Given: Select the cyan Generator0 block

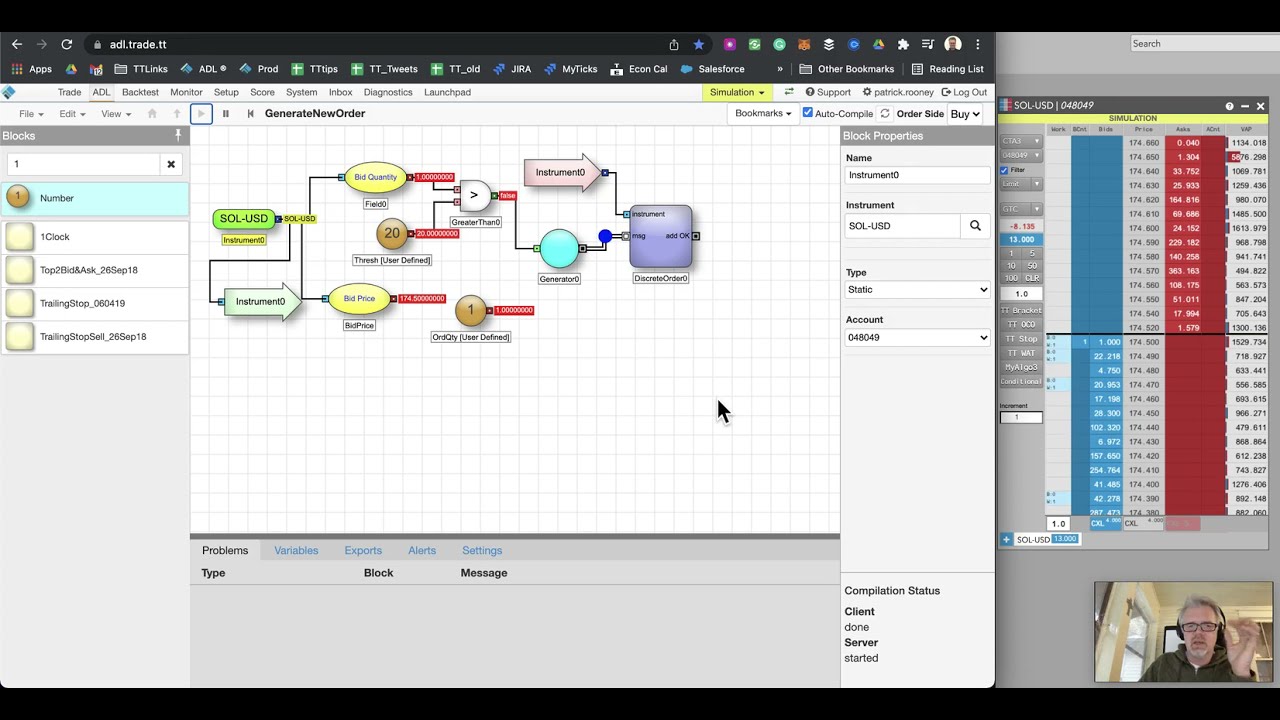Looking at the screenshot, I should click(559, 249).
